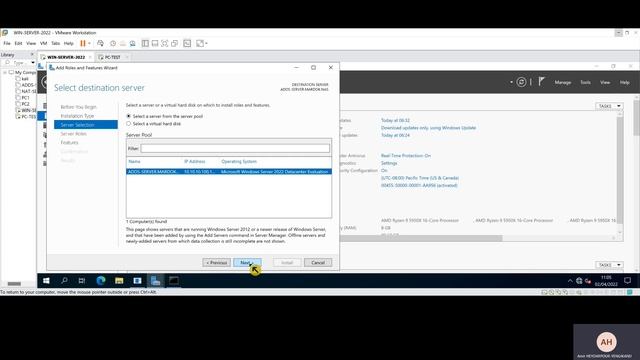Sort server pool by IP Address column
640x360 pixels.
[x=194, y=162]
